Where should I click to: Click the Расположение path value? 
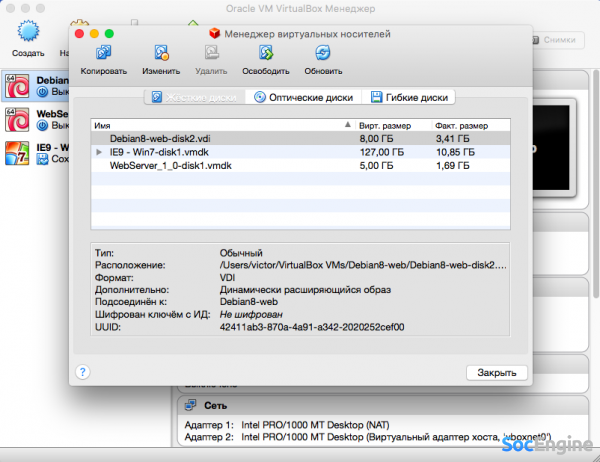tap(363, 265)
